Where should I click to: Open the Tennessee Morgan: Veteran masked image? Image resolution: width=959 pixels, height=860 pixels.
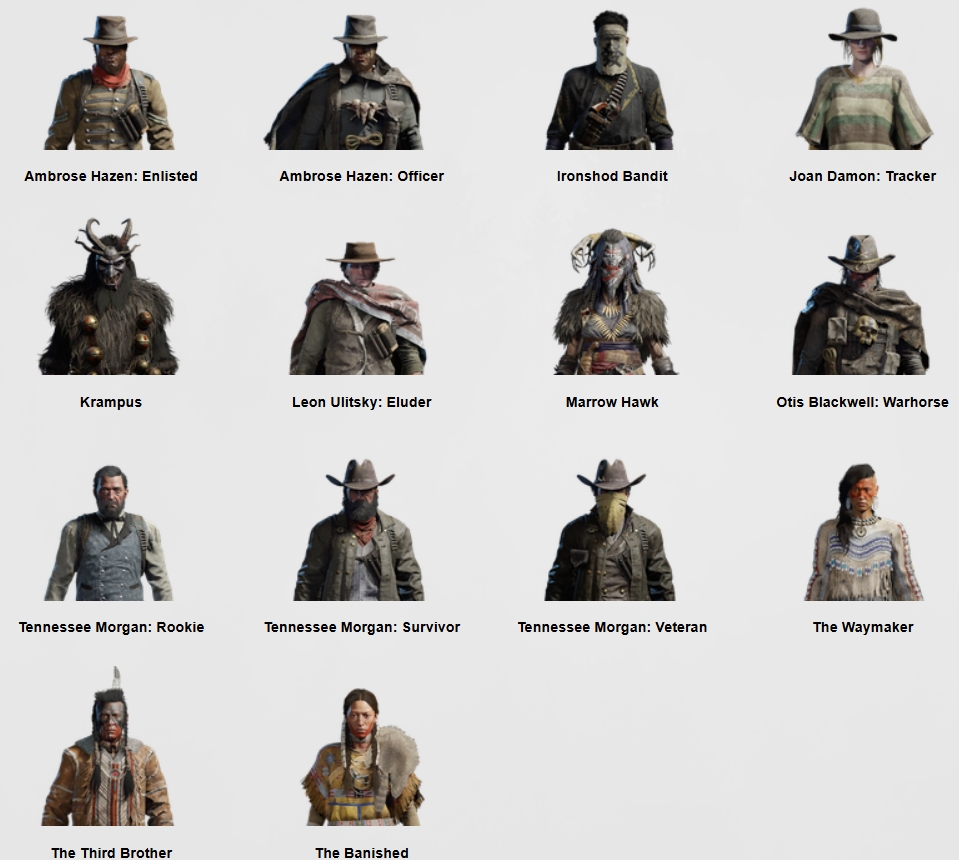612,530
